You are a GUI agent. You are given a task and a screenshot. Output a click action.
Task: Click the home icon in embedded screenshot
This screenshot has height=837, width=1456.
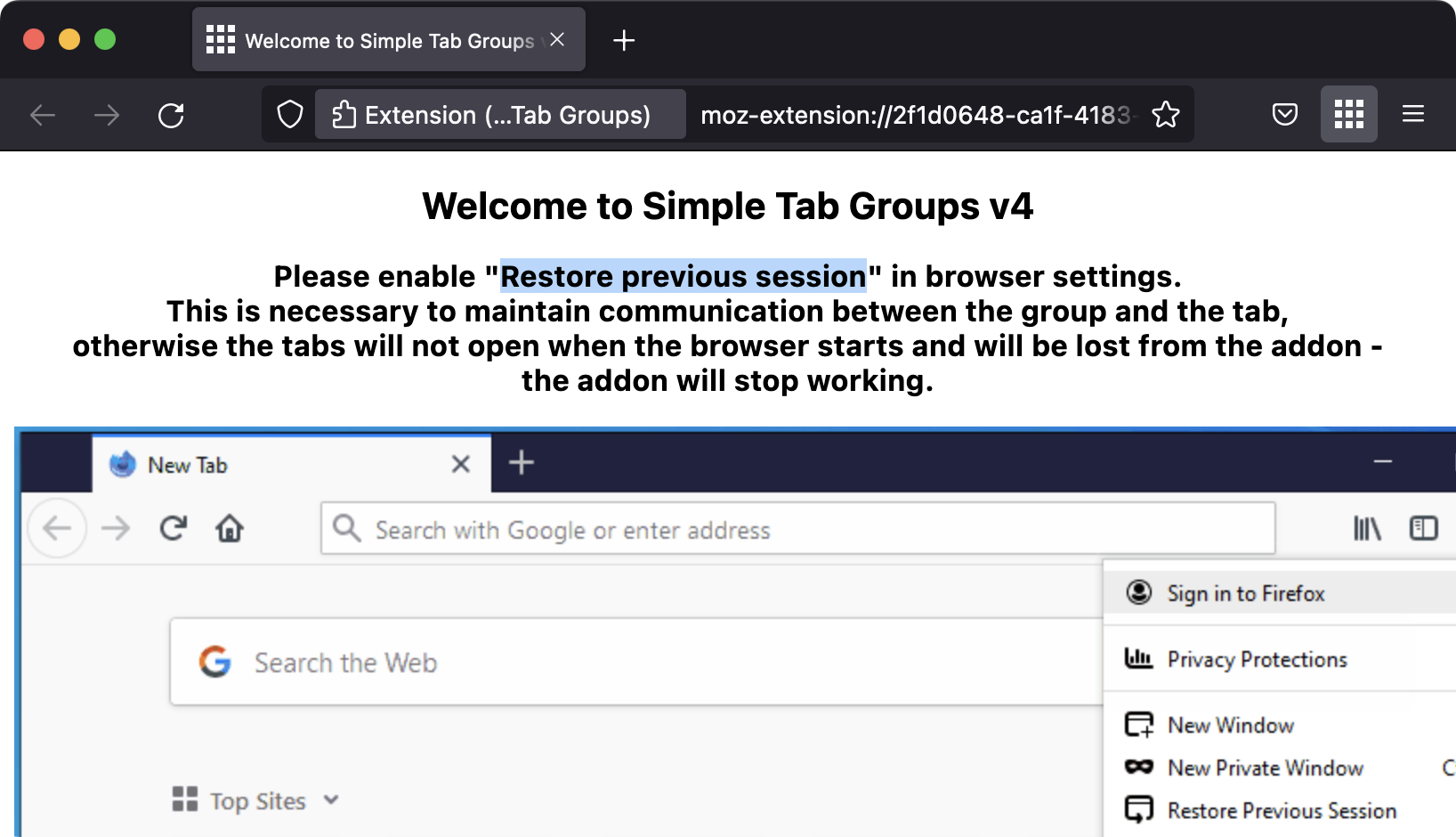(230, 529)
